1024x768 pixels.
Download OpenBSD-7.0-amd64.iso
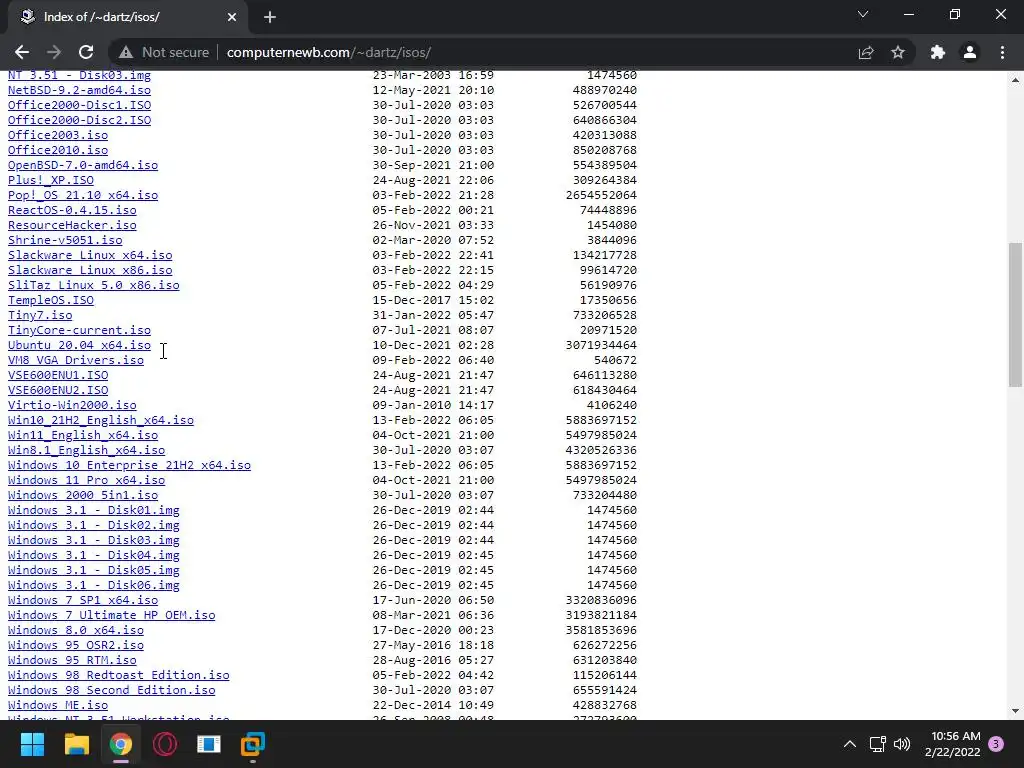coord(83,165)
